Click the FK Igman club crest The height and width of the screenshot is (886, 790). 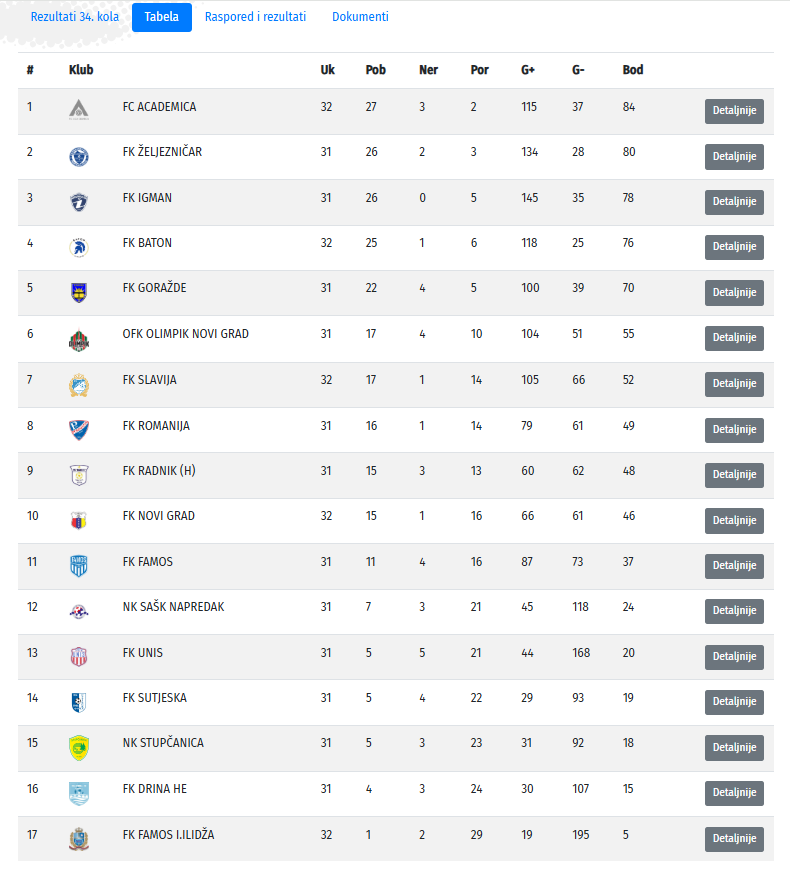[x=79, y=202]
